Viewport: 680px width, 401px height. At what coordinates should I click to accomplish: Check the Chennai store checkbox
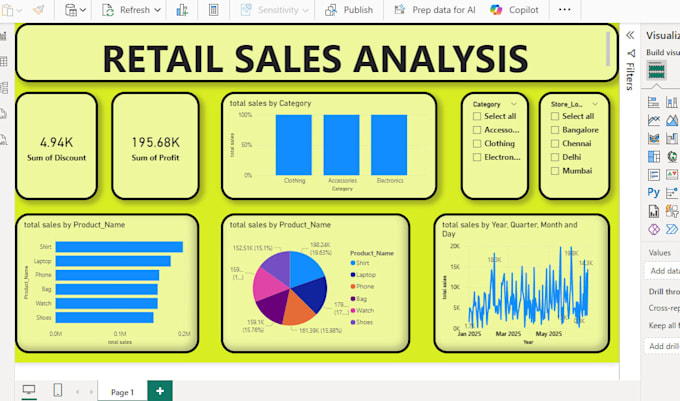click(555, 143)
